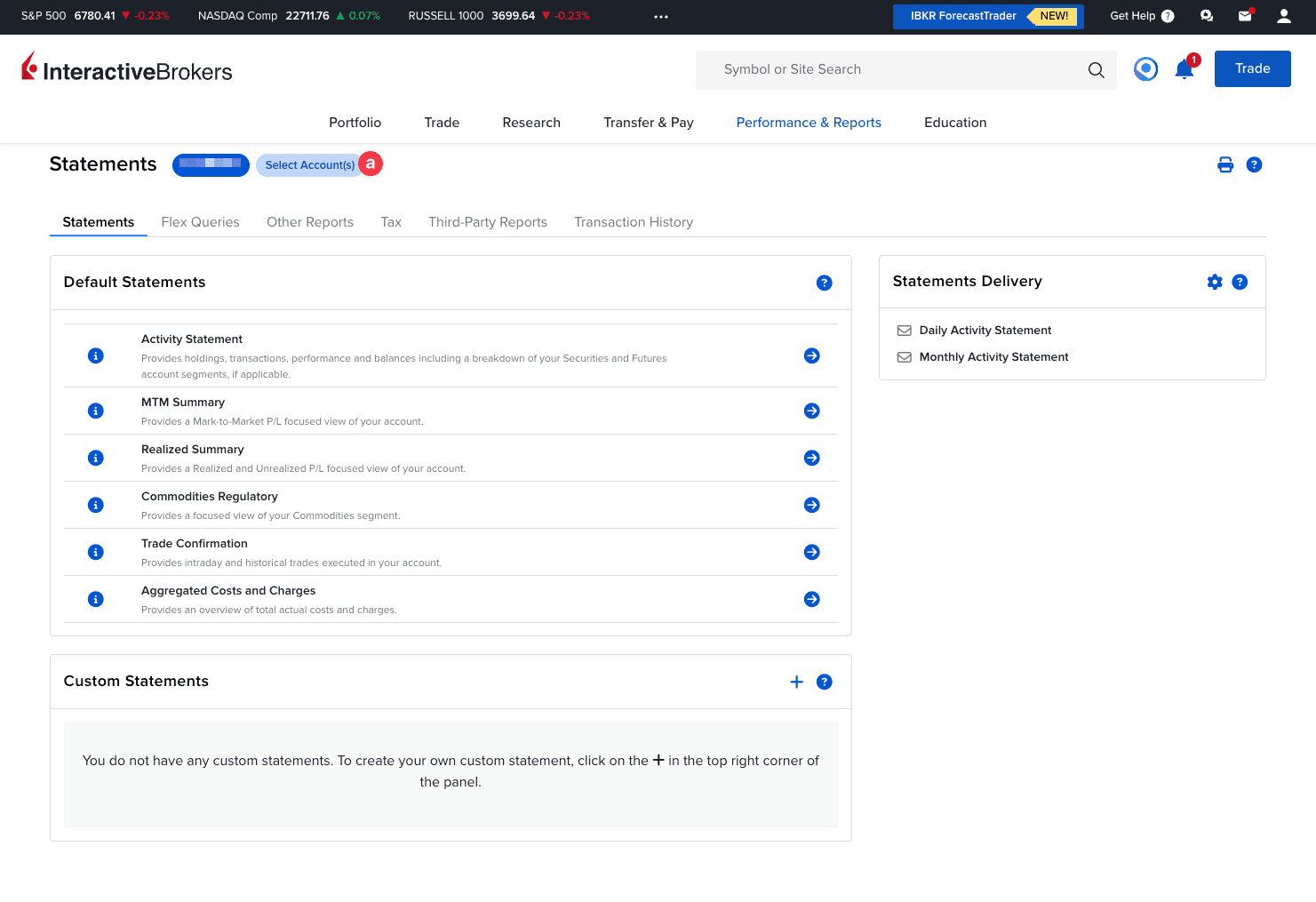Run the Activity Statement arrow
The image size is (1316, 902).
click(x=811, y=355)
